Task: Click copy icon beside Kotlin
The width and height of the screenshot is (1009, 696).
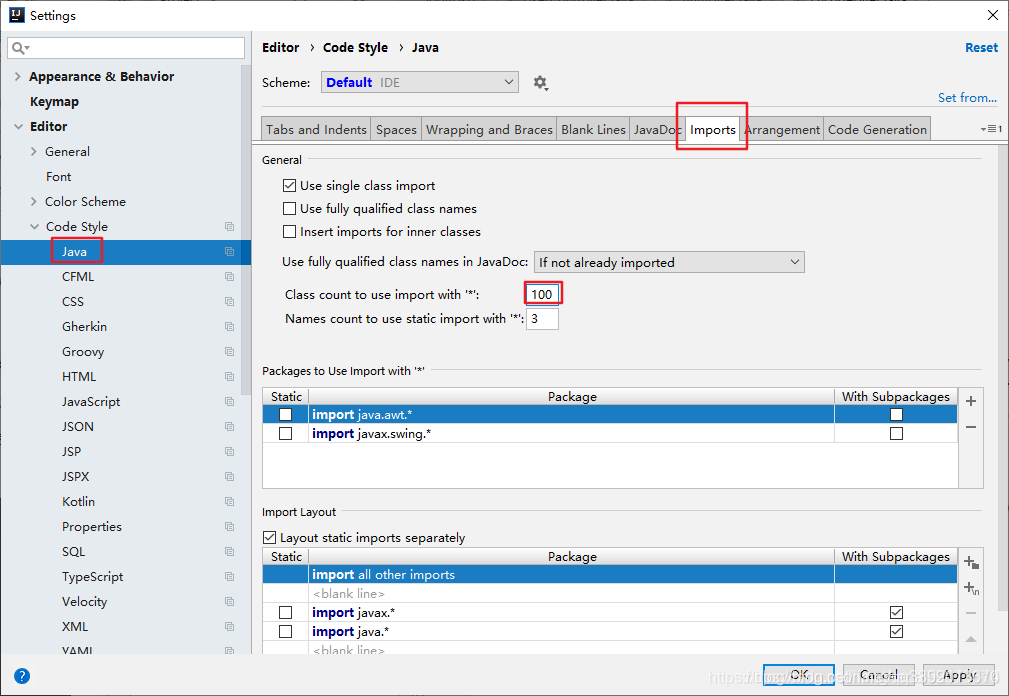Action: point(229,501)
